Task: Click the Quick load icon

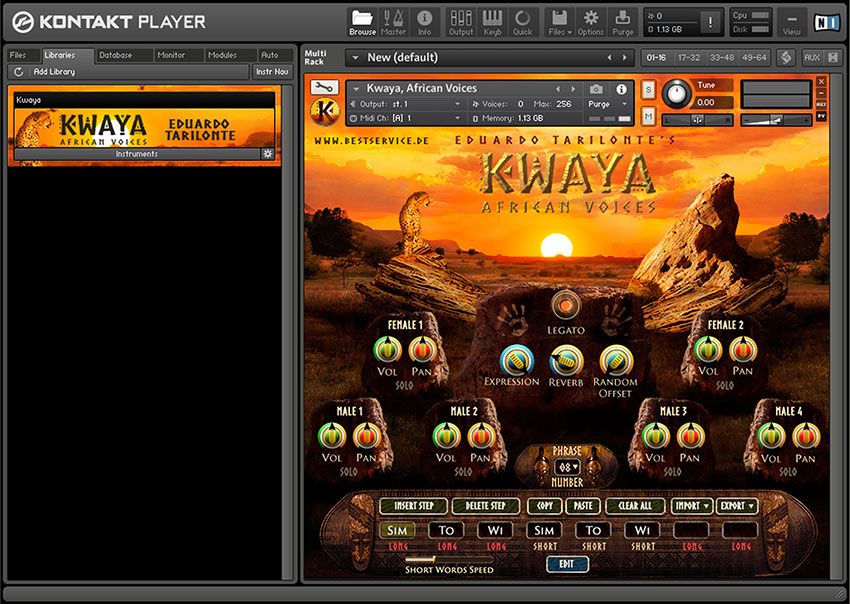Action: (x=523, y=23)
